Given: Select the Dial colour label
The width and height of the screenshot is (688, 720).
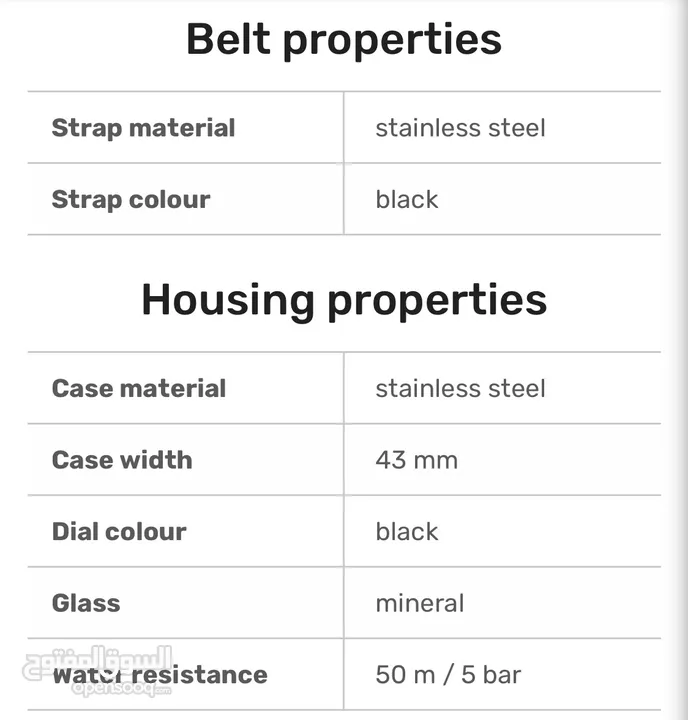Looking at the screenshot, I should (119, 532).
